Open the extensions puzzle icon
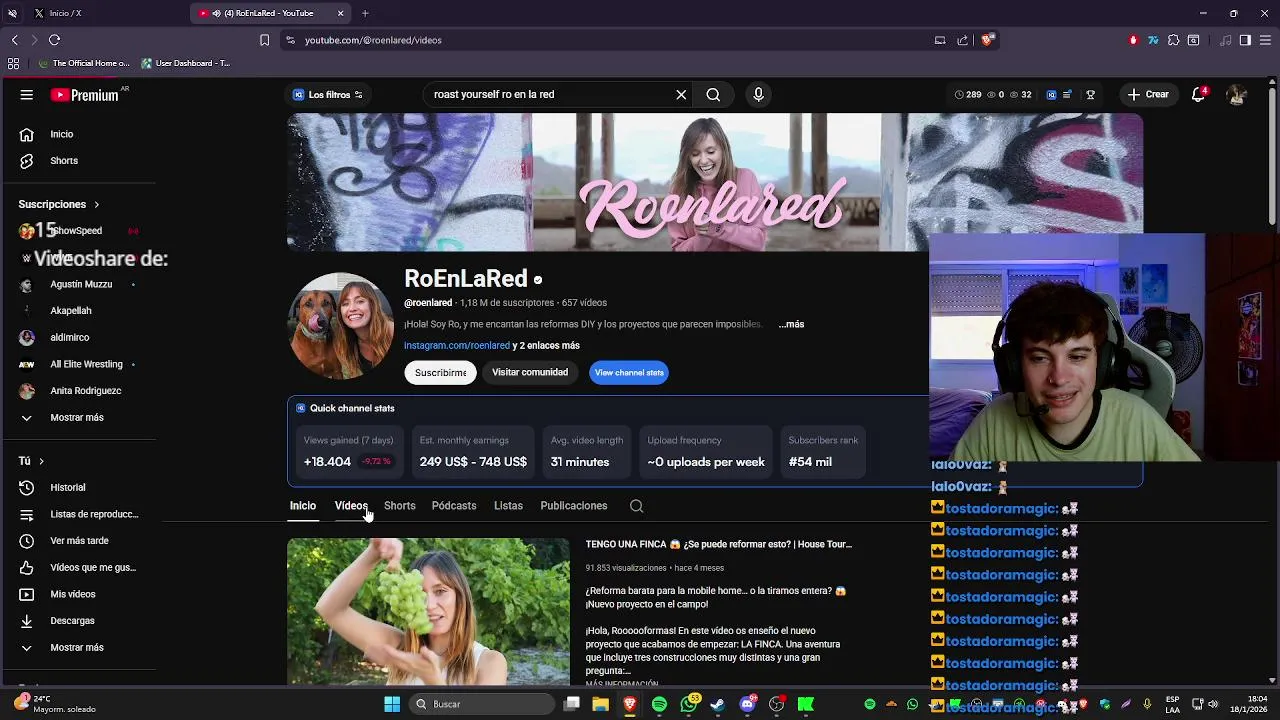This screenshot has height=720, width=1280. [x=1173, y=40]
